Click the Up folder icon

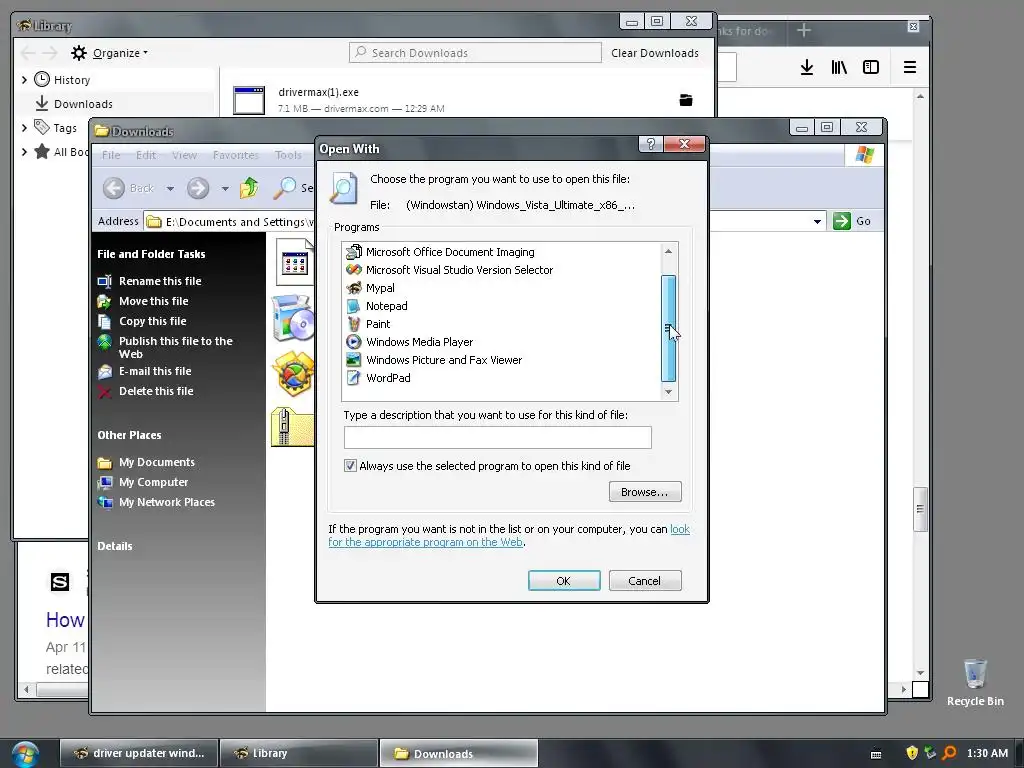pyautogui.click(x=249, y=188)
